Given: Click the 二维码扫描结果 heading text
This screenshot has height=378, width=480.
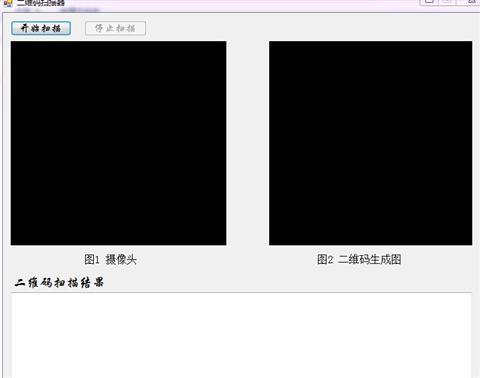Looking at the screenshot, I should [59, 283].
